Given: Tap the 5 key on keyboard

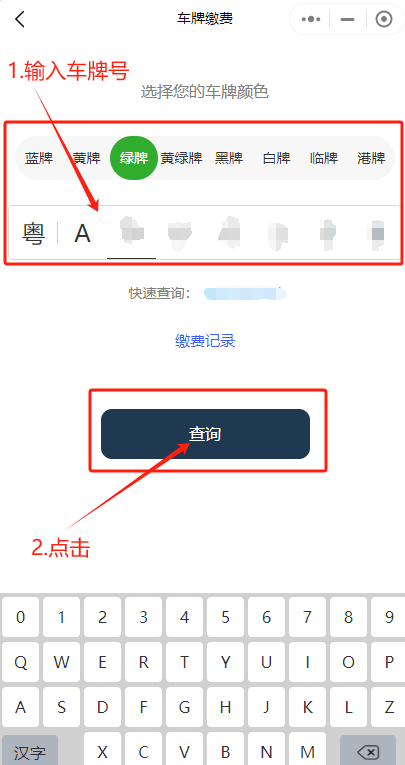Looking at the screenshot, I should (x=225, y=617).
